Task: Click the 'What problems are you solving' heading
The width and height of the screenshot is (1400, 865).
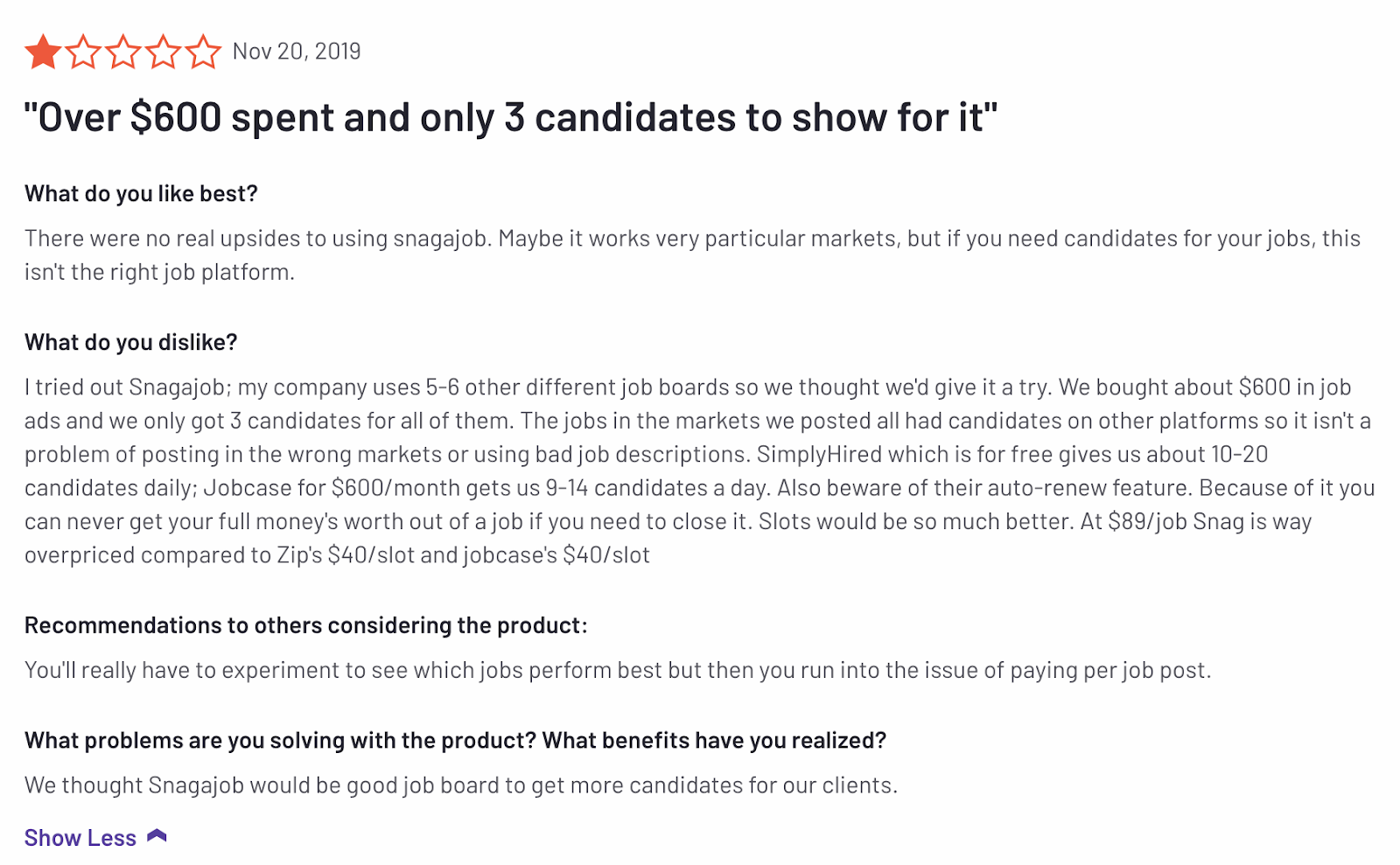Action: point(455,741)
